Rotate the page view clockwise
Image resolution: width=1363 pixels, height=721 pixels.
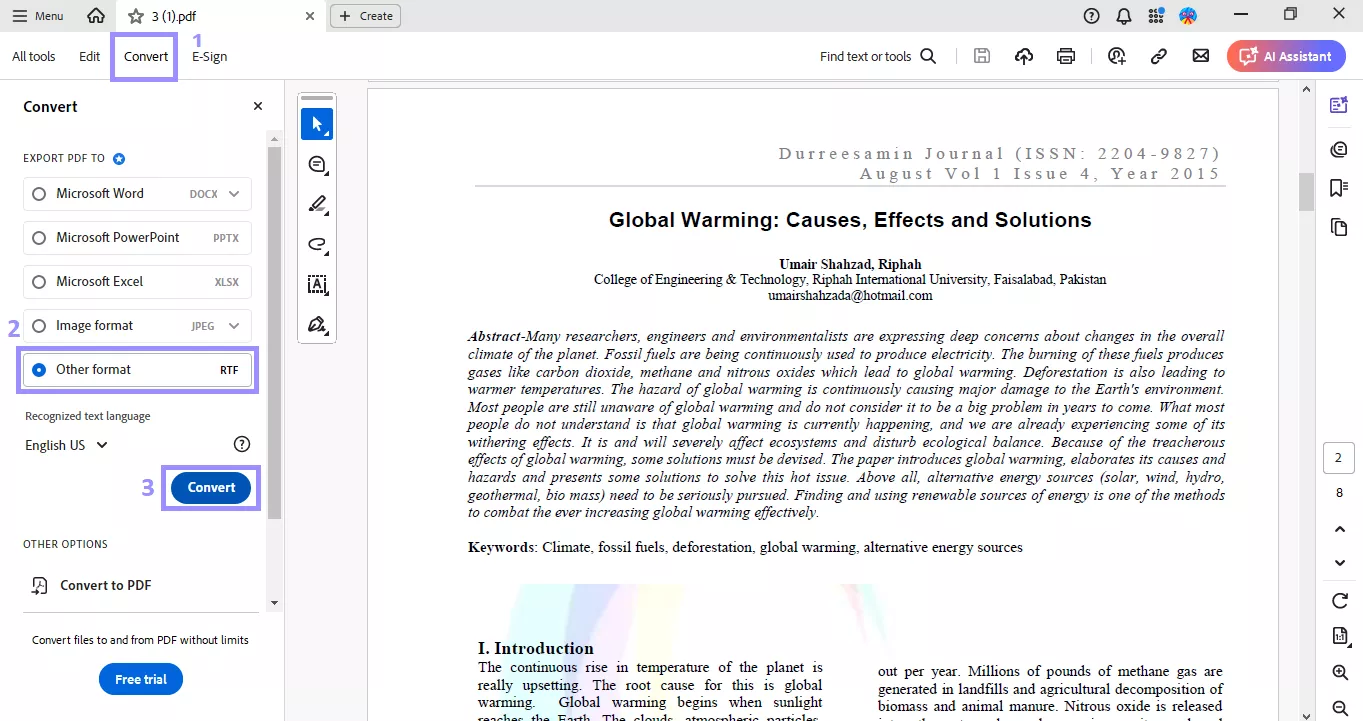pyautogui.click(x=1340, y=600)
